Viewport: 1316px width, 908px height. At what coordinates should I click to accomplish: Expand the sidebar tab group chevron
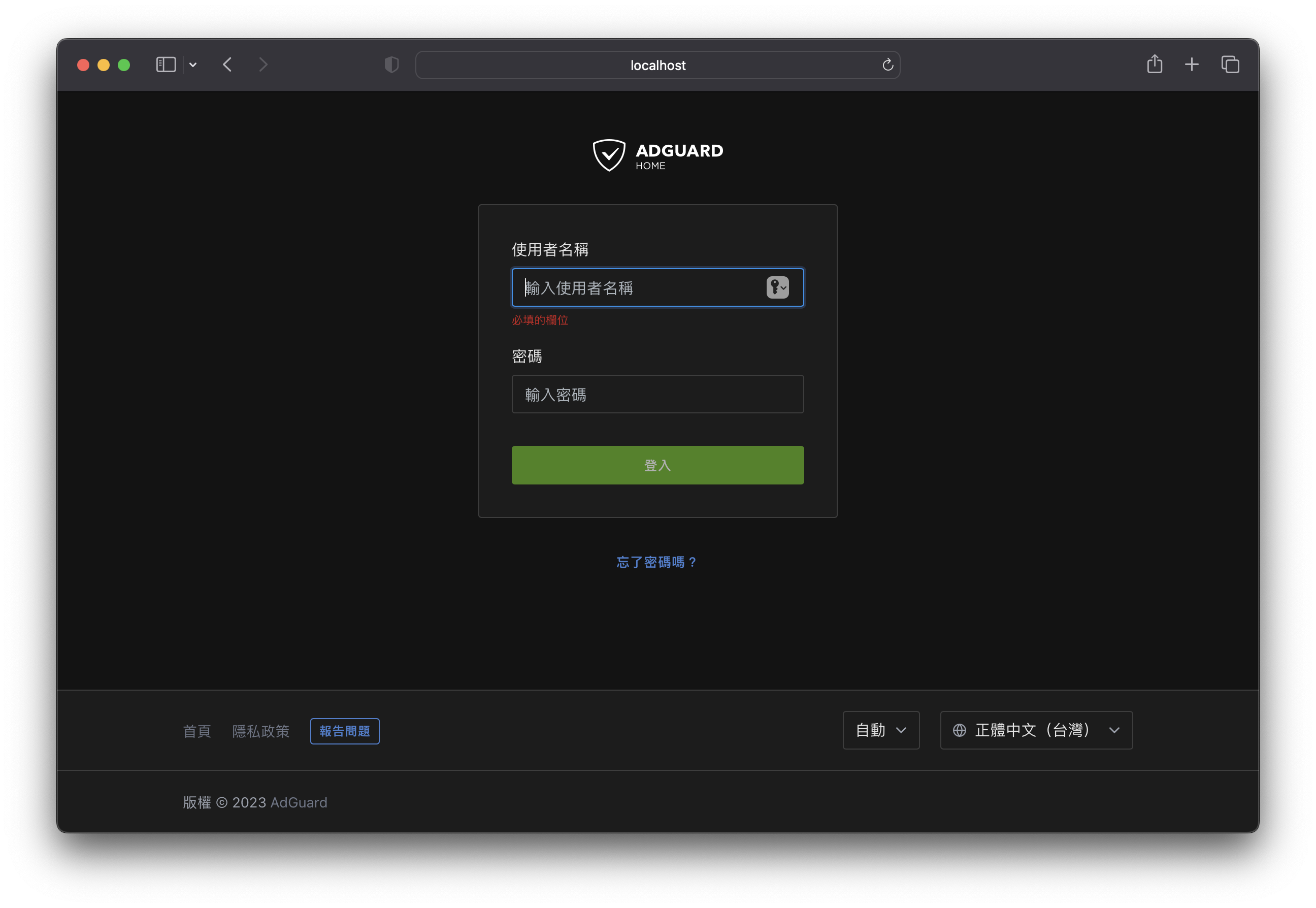[x=193, y=65]
